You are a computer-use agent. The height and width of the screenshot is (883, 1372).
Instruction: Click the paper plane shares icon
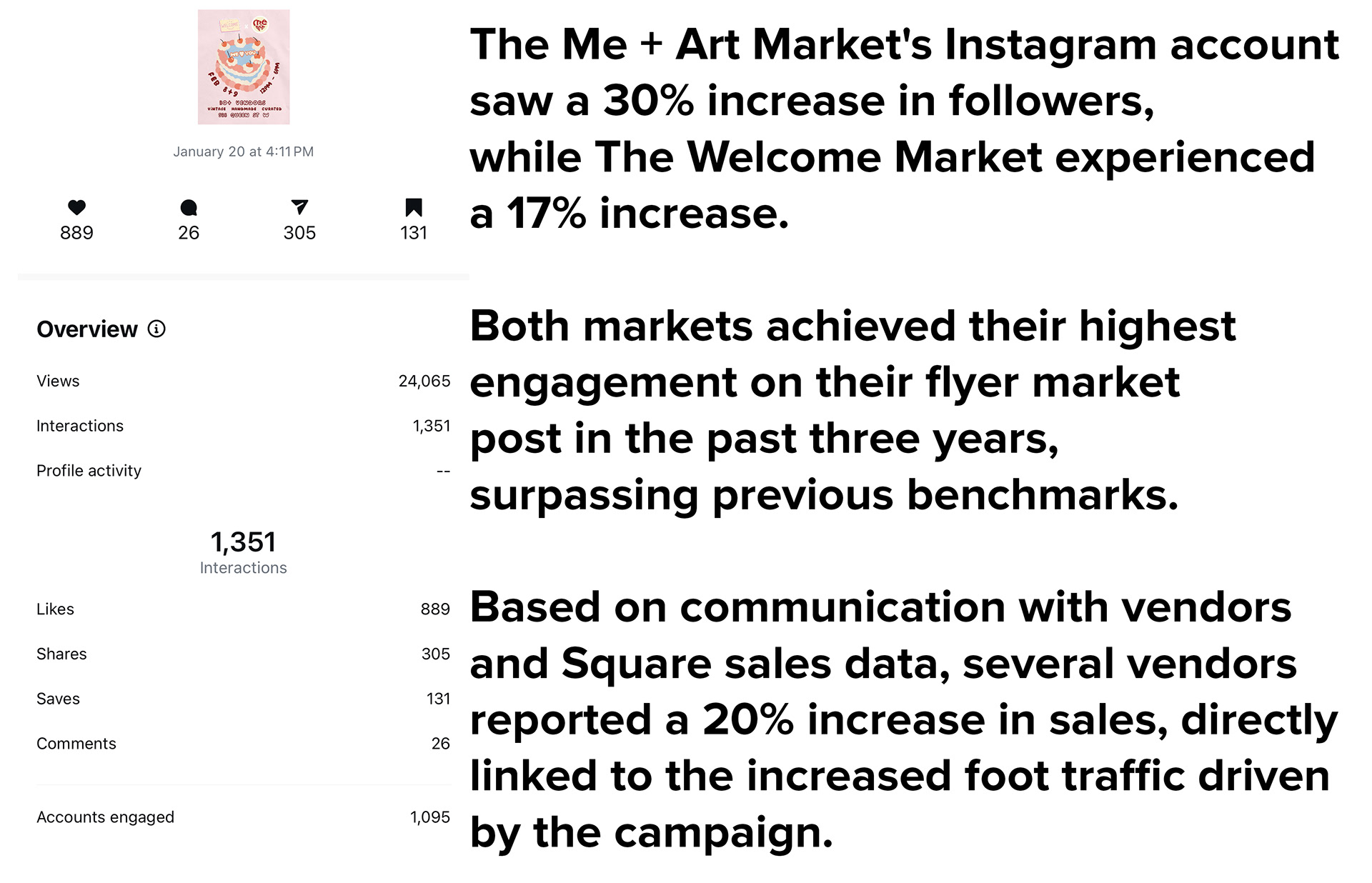tap(299, 207)
